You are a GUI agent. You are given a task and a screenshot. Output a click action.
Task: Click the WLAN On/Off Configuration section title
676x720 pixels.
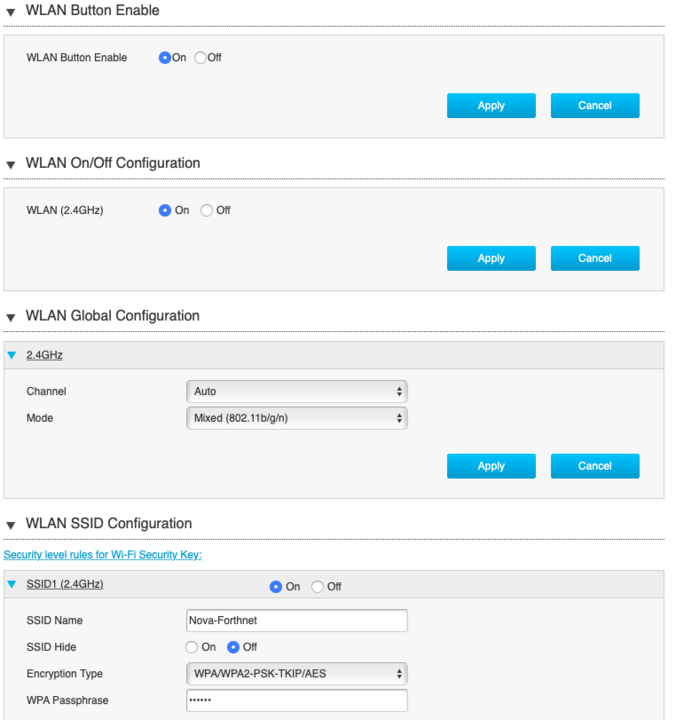pos(113,163)
